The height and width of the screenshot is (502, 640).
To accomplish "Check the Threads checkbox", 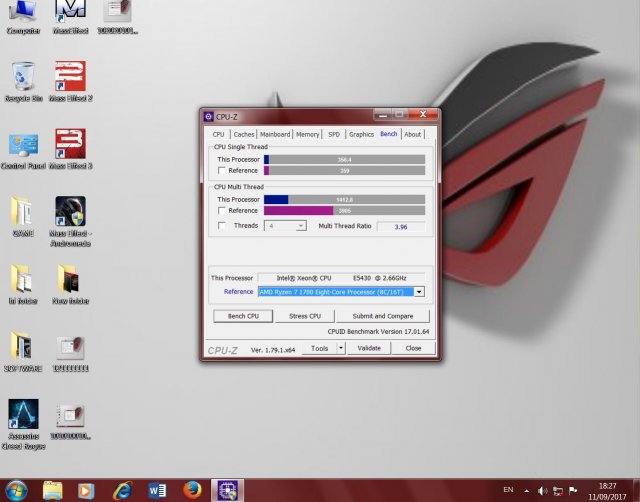I will click(222, 226).
